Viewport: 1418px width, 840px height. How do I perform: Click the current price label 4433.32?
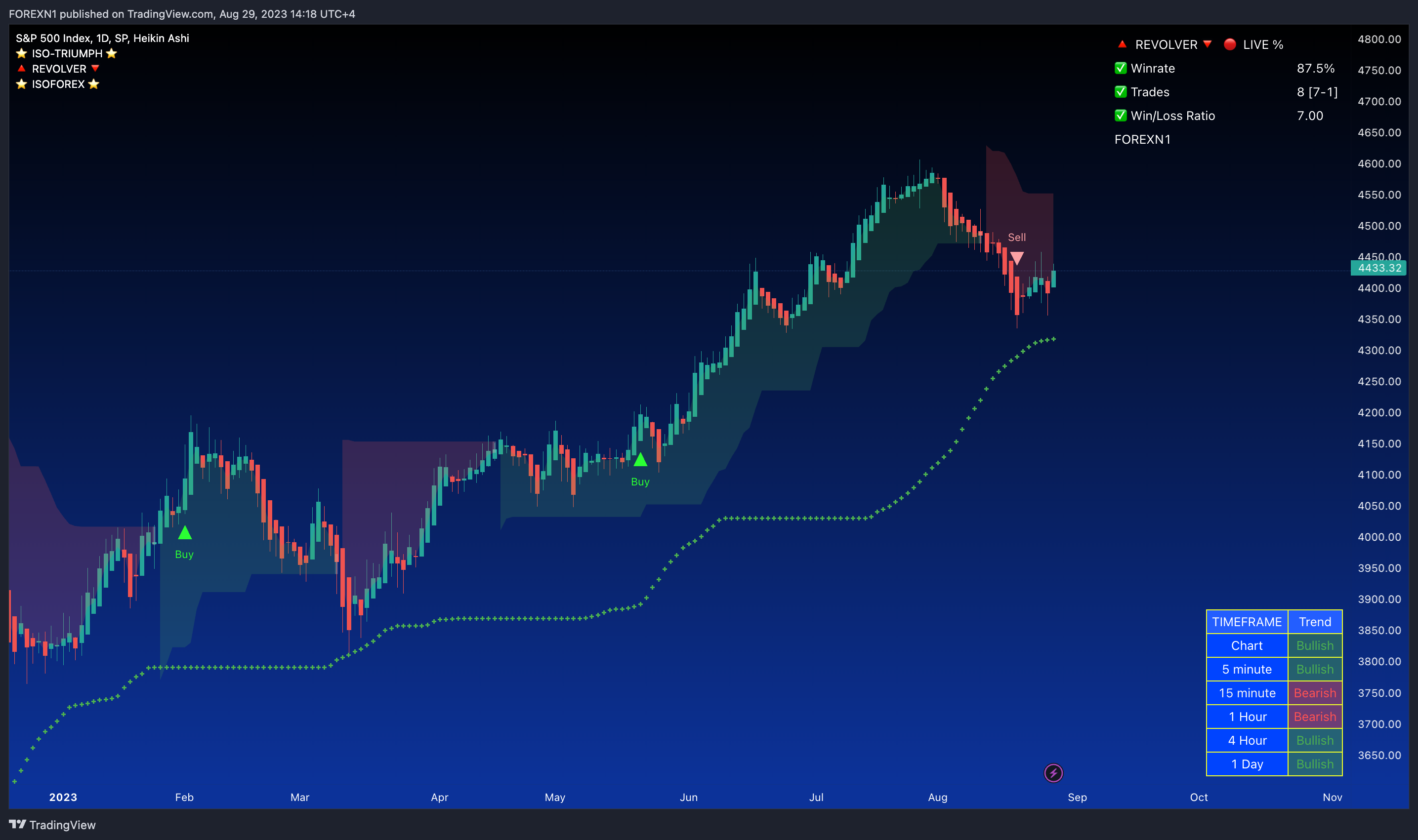pyautogui.click(x=1378, y=268)
